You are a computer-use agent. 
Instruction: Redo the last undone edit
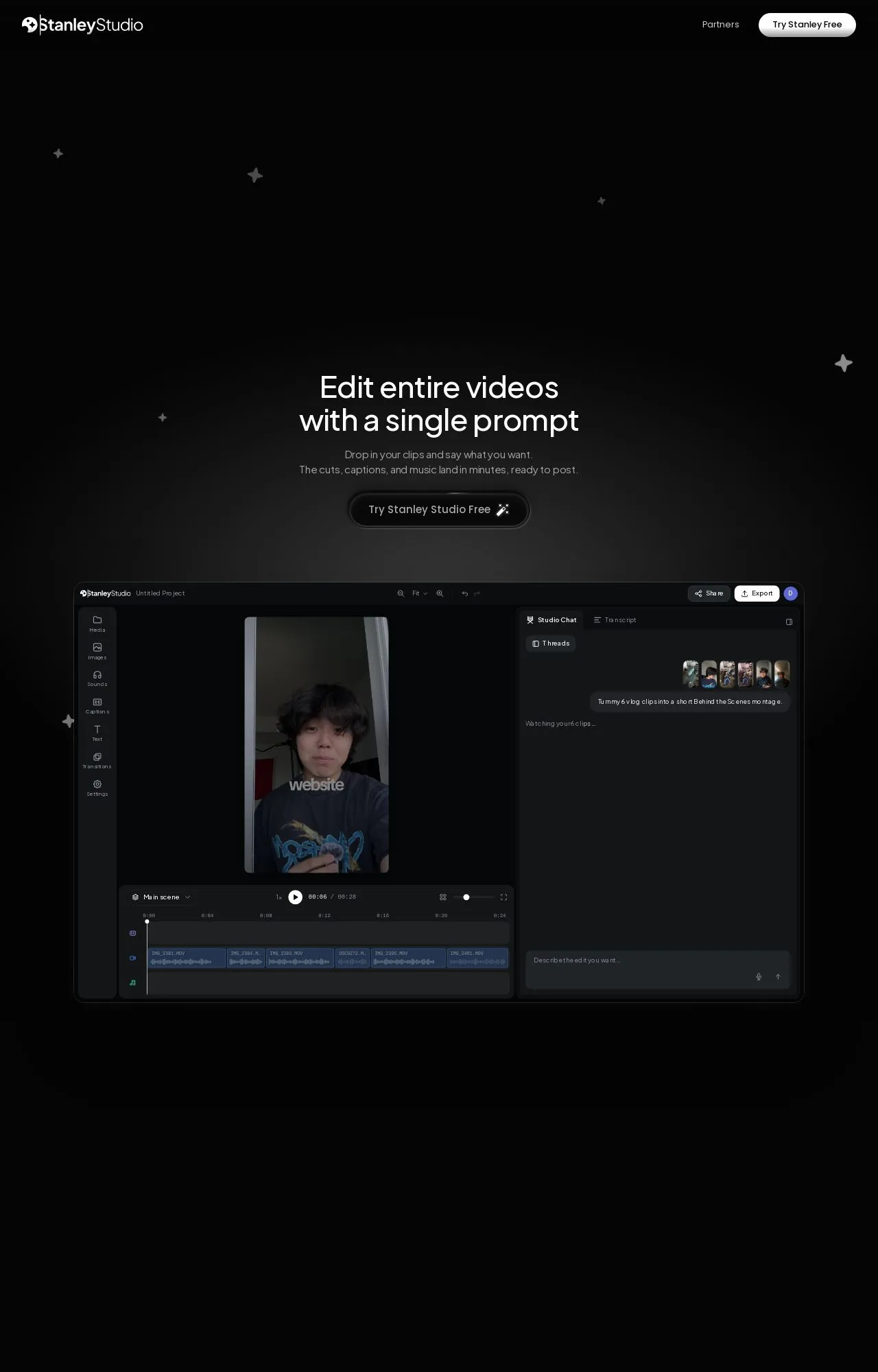pyautogui.click(x=477, y=593)
